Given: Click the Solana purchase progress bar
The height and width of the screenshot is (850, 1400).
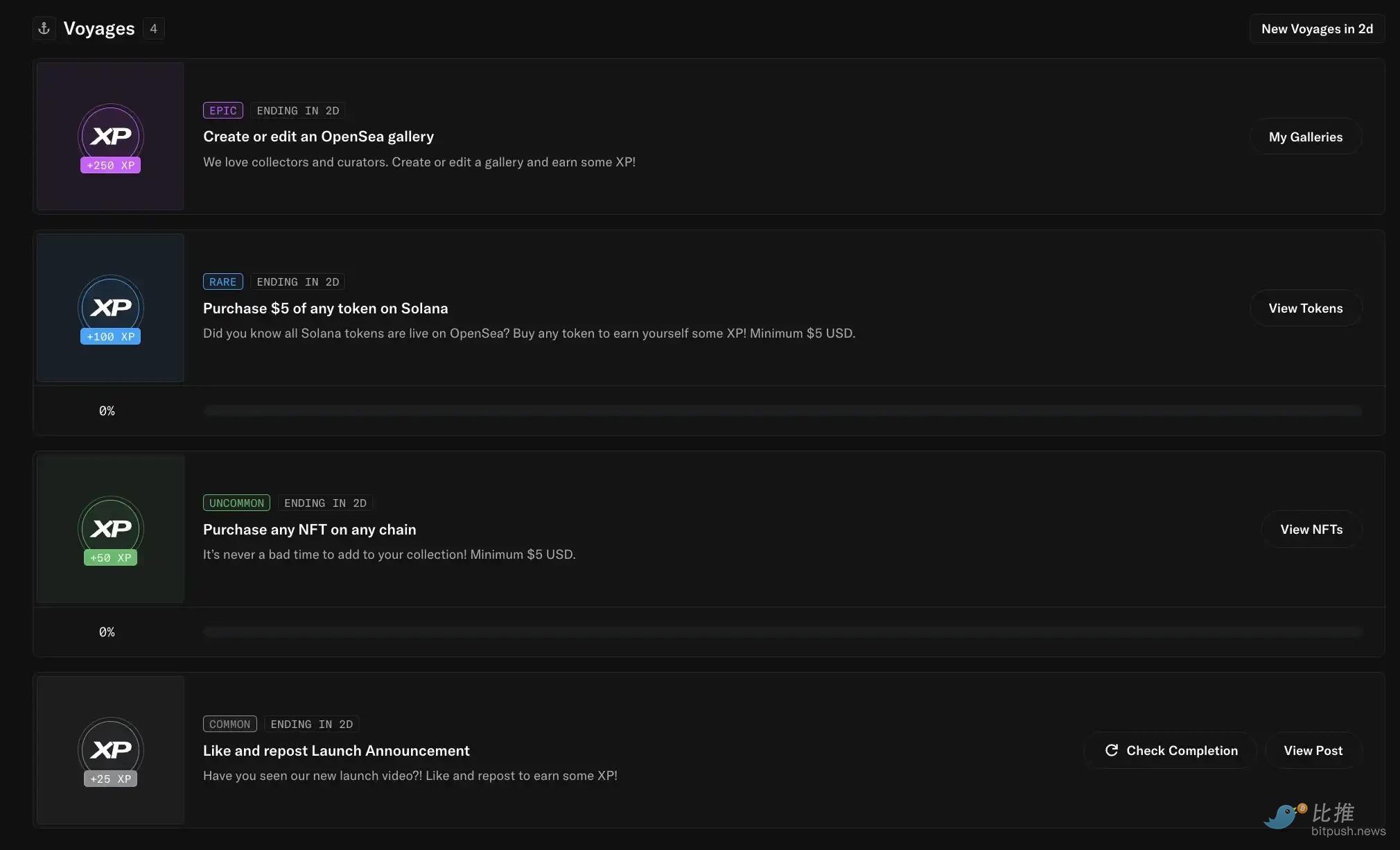Looking at the screenshot, I should 782,411.
